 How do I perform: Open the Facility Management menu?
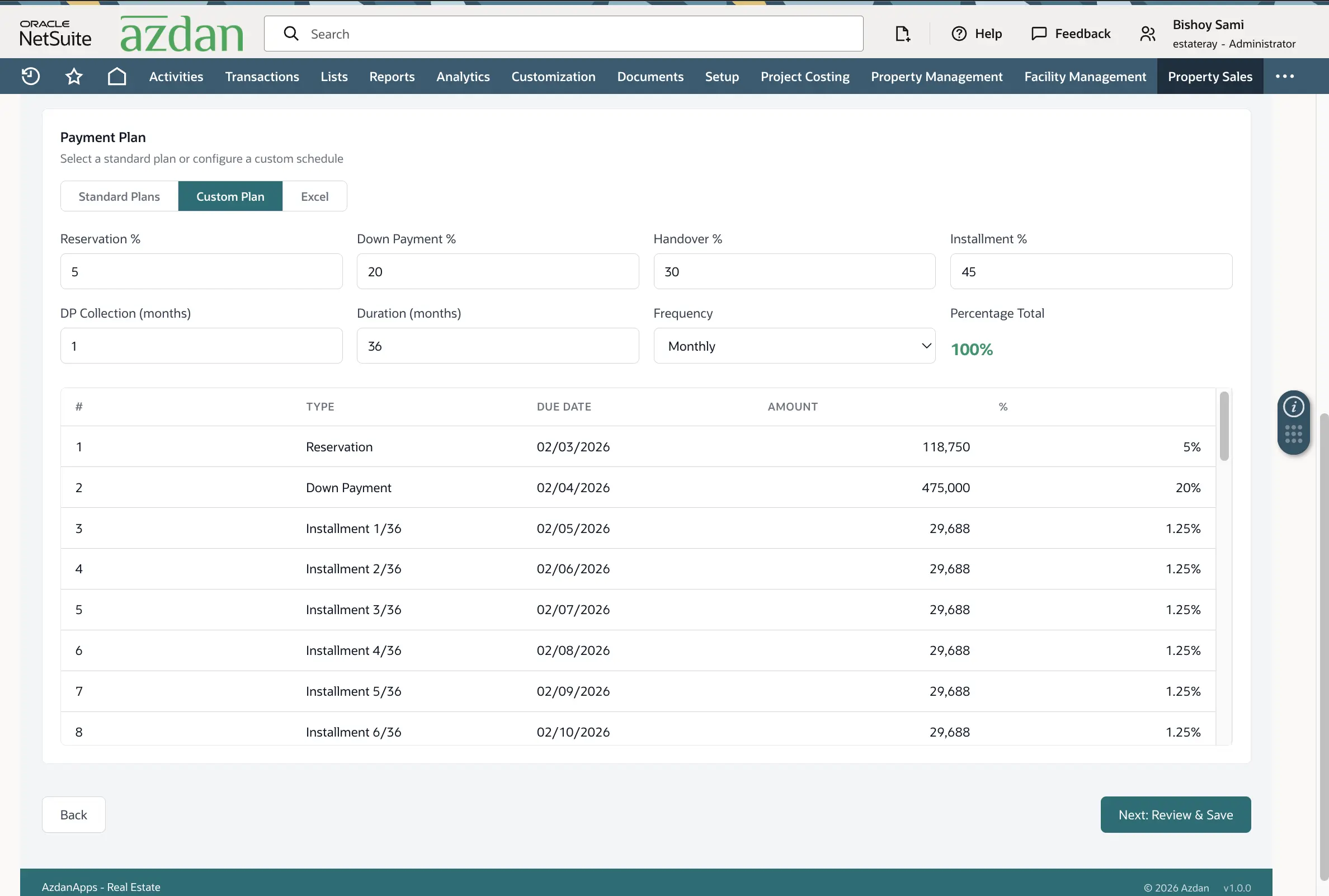pos(1085,77)
